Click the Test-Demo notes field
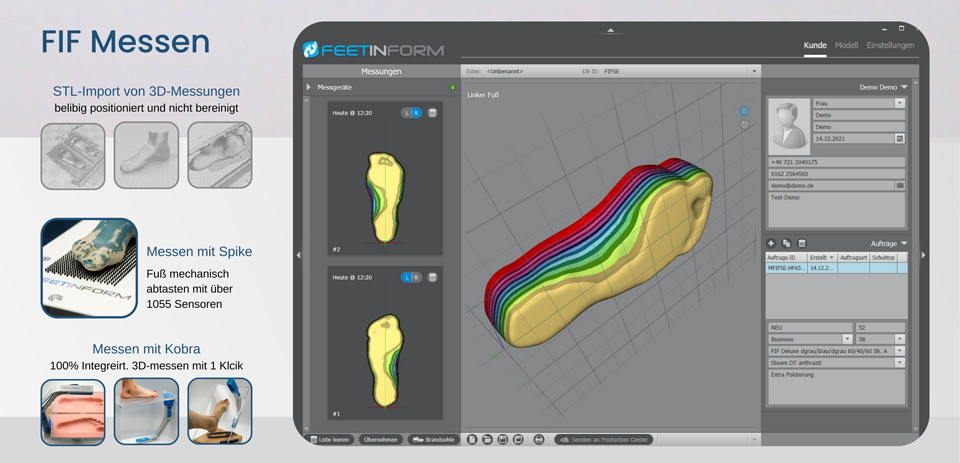The width and height of the screenshot is (960, 463). (x=836, y=210)
